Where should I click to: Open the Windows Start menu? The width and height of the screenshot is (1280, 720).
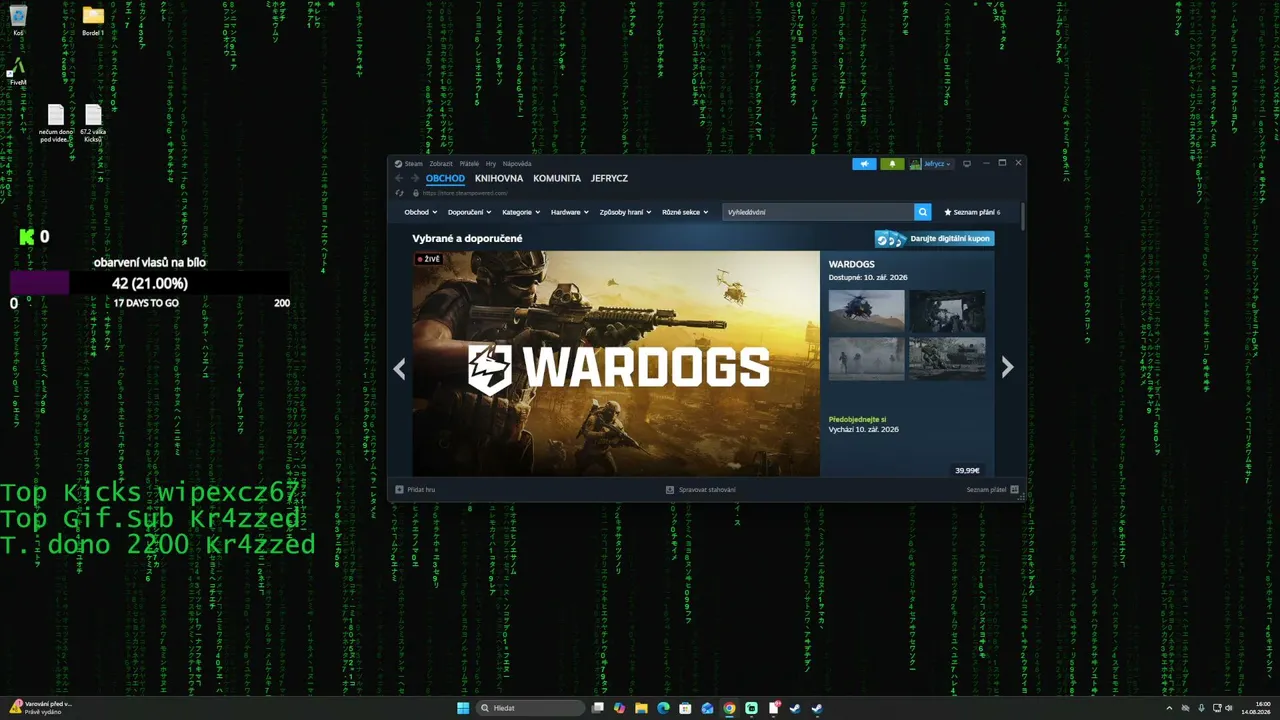(463, 708)
